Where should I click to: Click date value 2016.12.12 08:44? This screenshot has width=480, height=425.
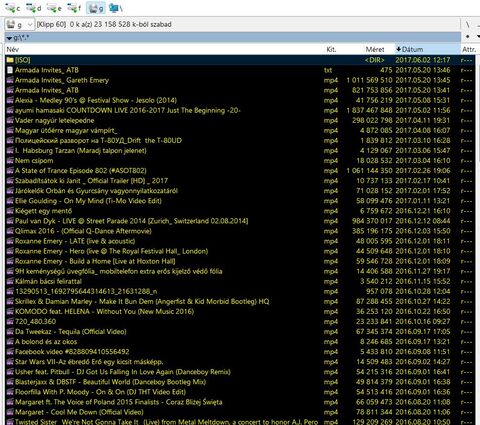tap(423, 221)
